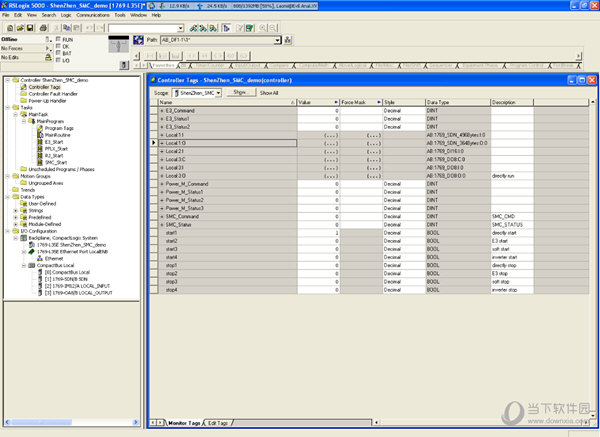This screenshot has height=437, width=600.
Task: Click the No Edits lock icon
Action: 48,57
